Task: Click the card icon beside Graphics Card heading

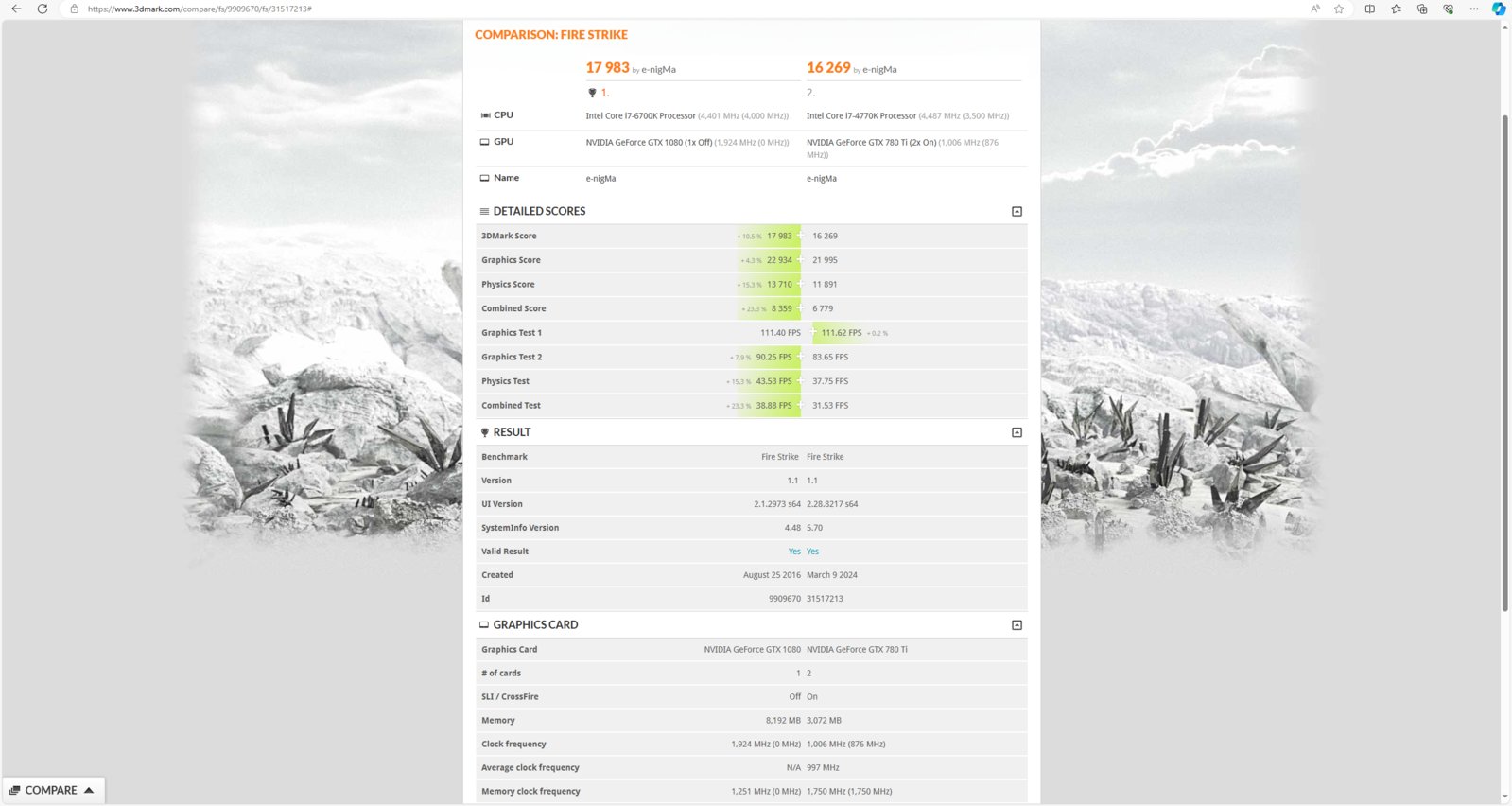Action: (x=485, y=625)
